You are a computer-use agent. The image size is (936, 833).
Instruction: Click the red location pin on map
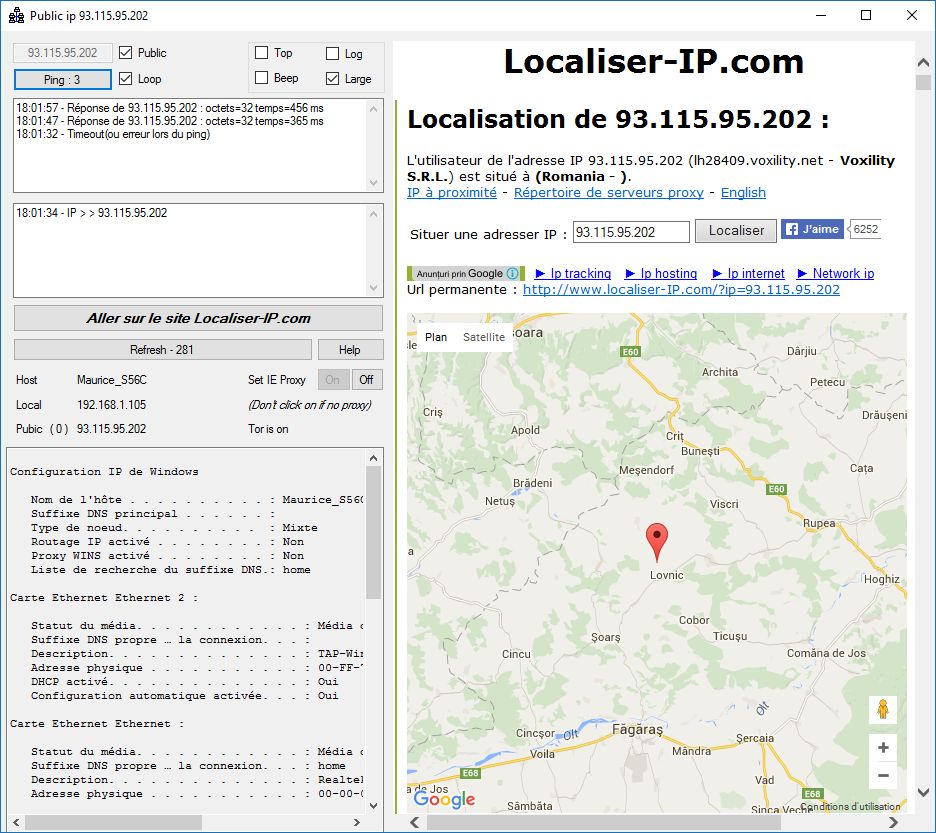(x=657, y=542)
